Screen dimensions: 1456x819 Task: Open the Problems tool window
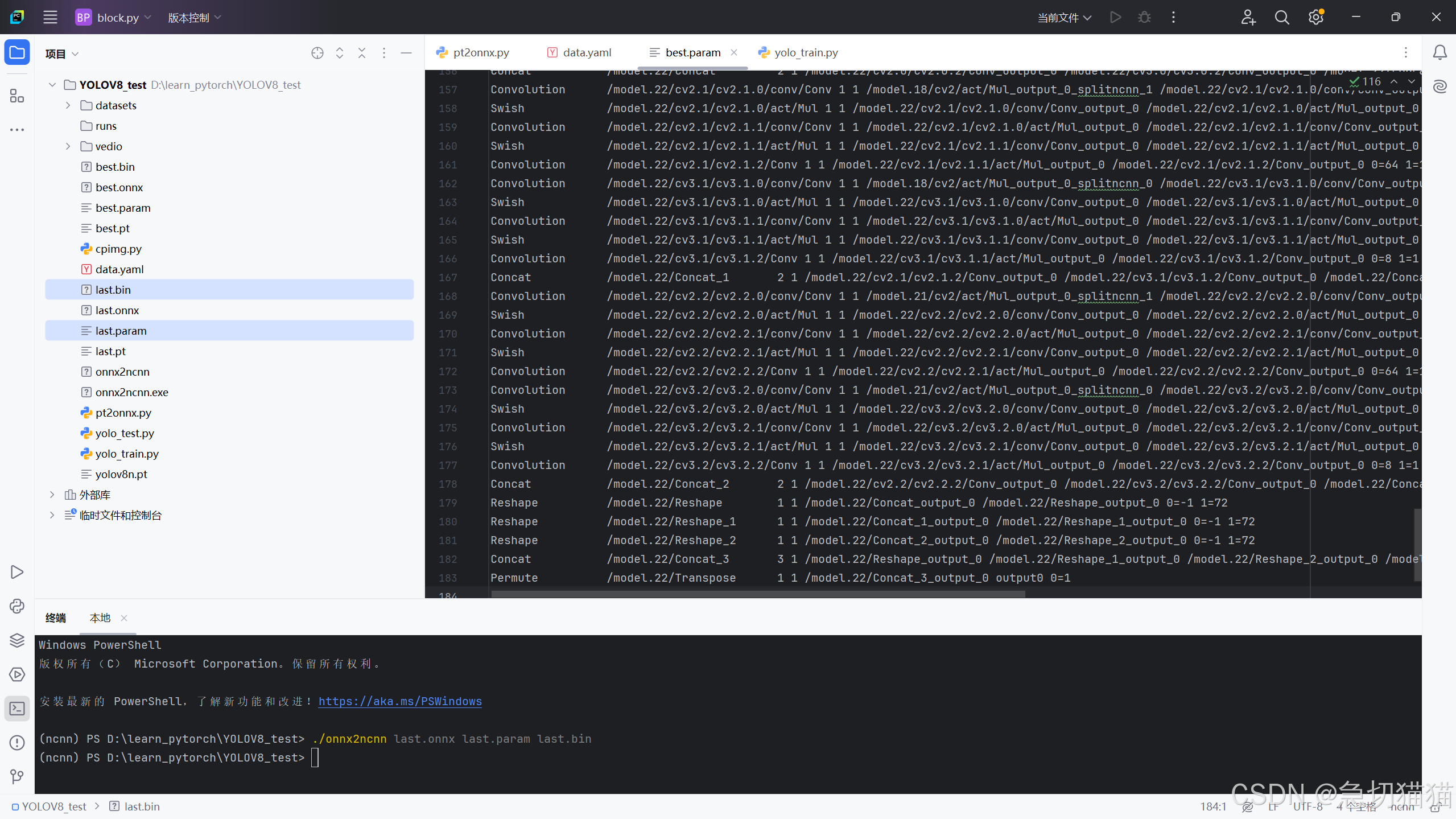click(17, 743)
